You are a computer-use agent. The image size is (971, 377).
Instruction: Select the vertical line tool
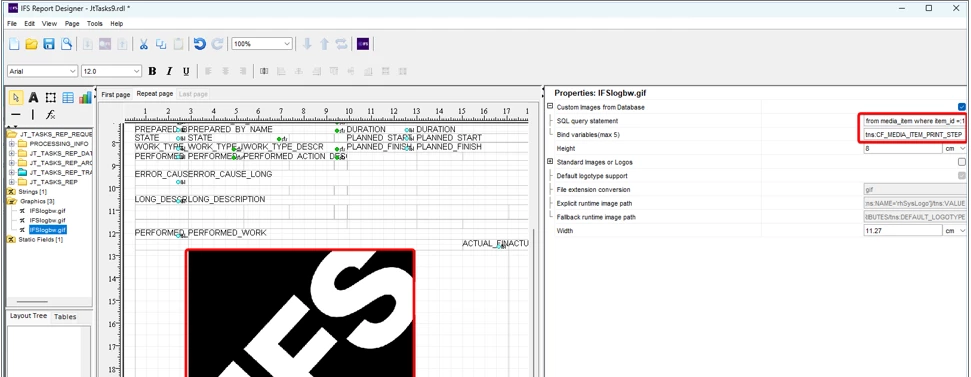pyautogui.click(x=33, y=115)
